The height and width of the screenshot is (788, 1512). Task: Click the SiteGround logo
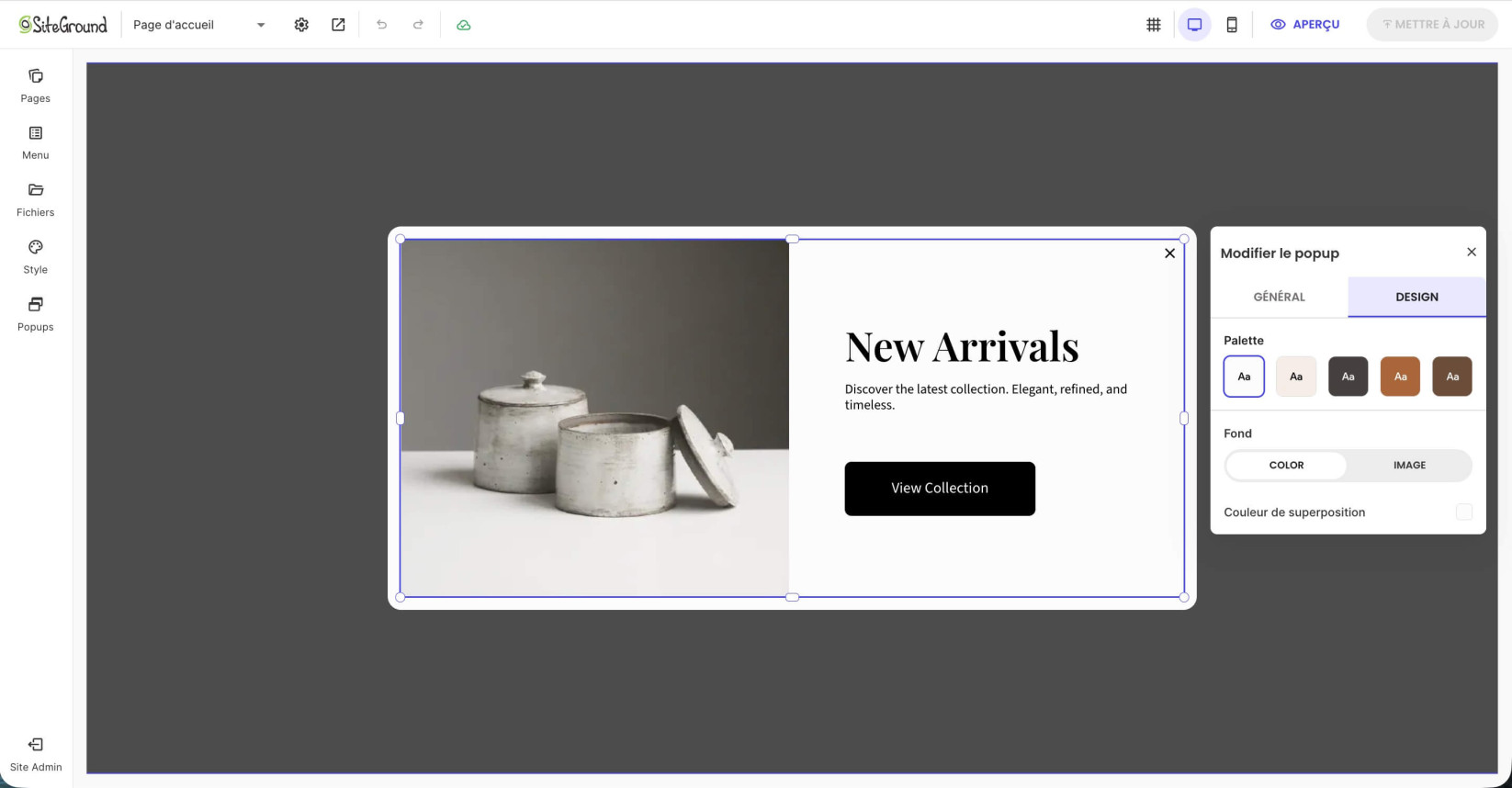click(x=62, y=25)
